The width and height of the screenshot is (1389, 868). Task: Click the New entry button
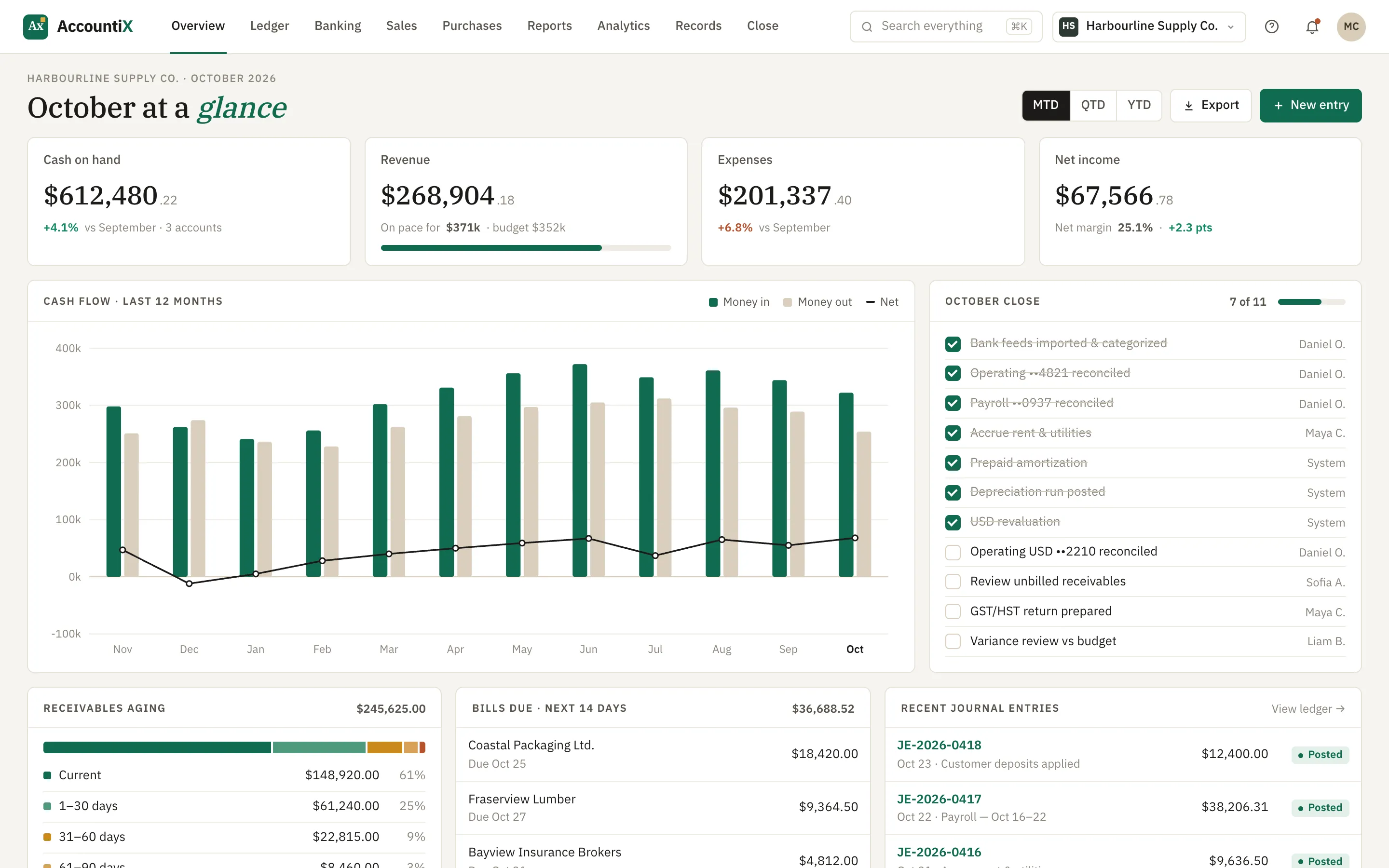pos(1310,105)
